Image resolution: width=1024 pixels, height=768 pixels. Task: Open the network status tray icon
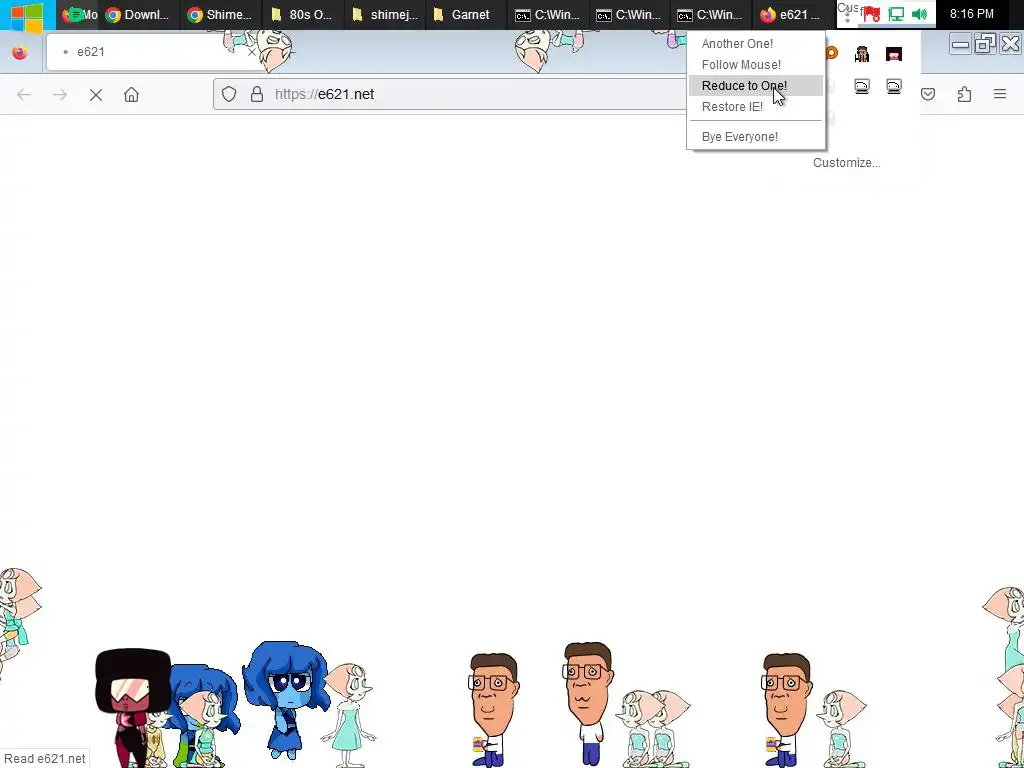(x=896, y=14)
